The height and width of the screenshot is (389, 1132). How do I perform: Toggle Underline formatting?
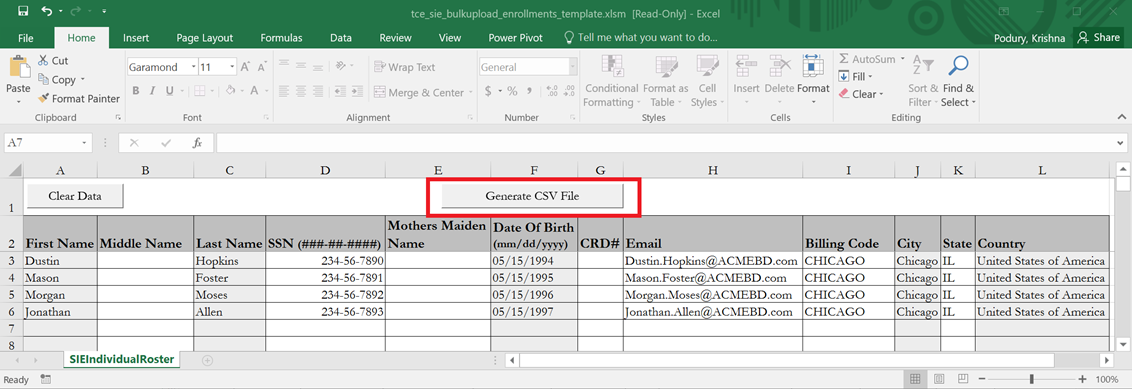pyautogui.click(x=170, y=91)
